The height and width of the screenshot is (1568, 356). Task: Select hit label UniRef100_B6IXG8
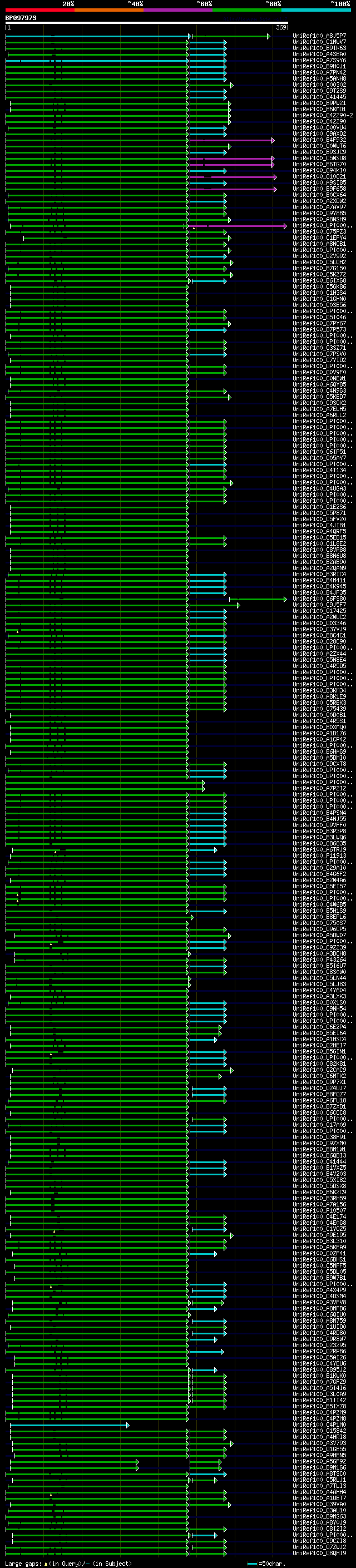pyautogui.click(x=319, y=280)
